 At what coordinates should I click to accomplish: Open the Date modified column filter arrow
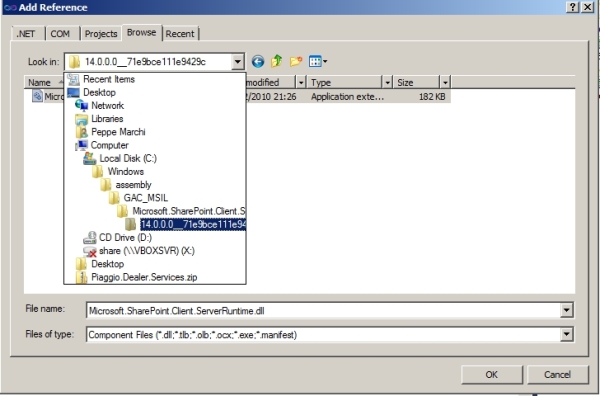point(301,82)
